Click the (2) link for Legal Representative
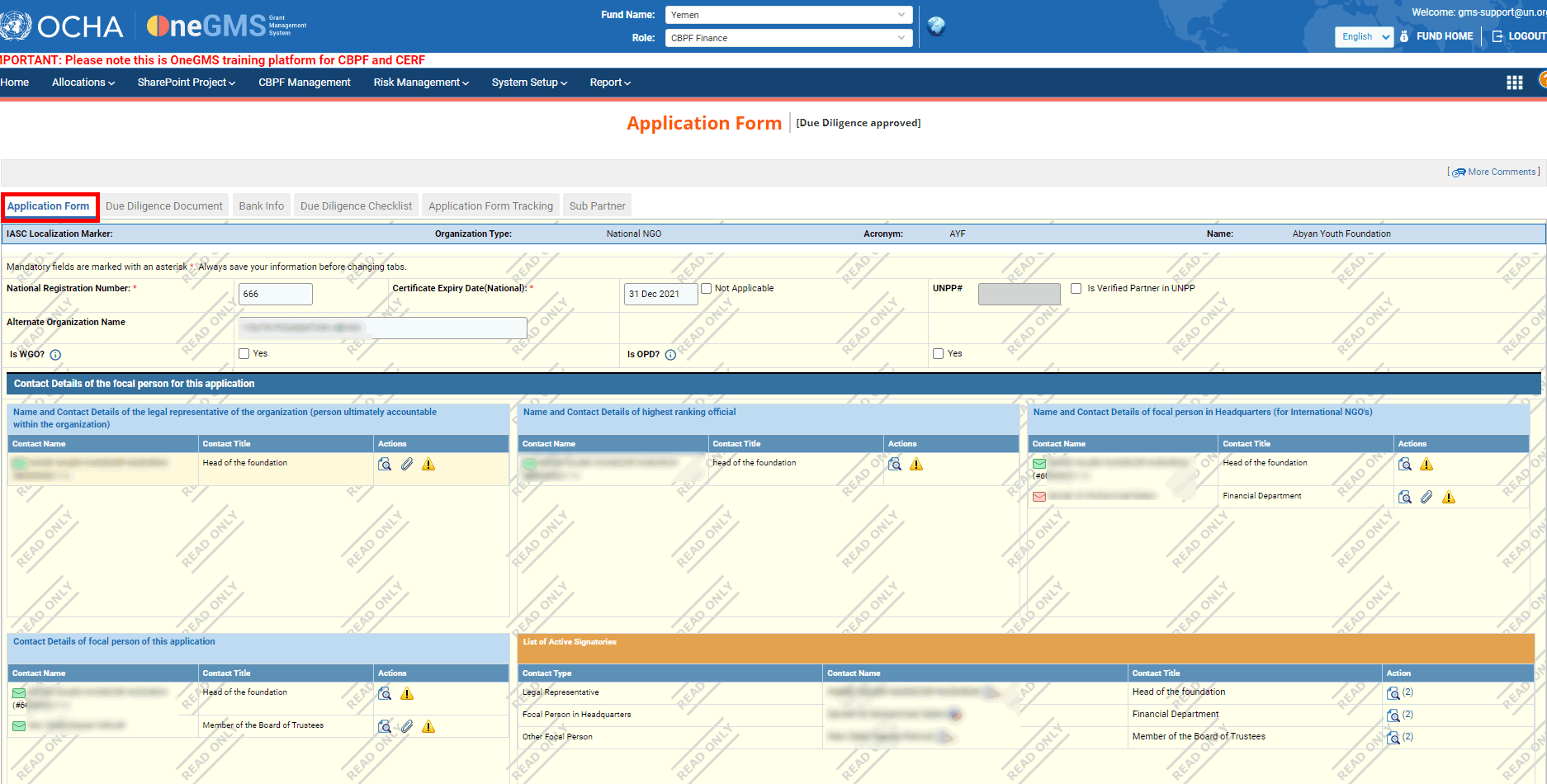The width and height of the screenshot is (1547, 784). pos(1407,692)
